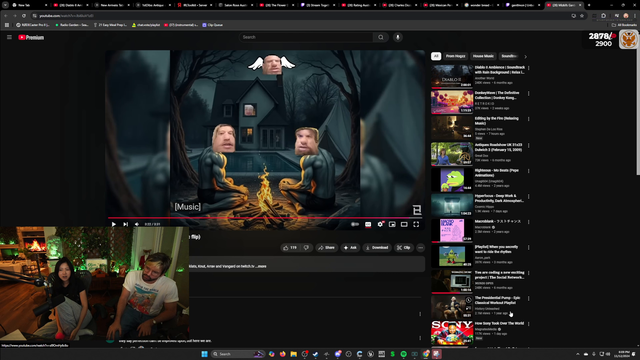Select the From Hogzz chip
Screen dimensions: 640x360
click(456, 56)
